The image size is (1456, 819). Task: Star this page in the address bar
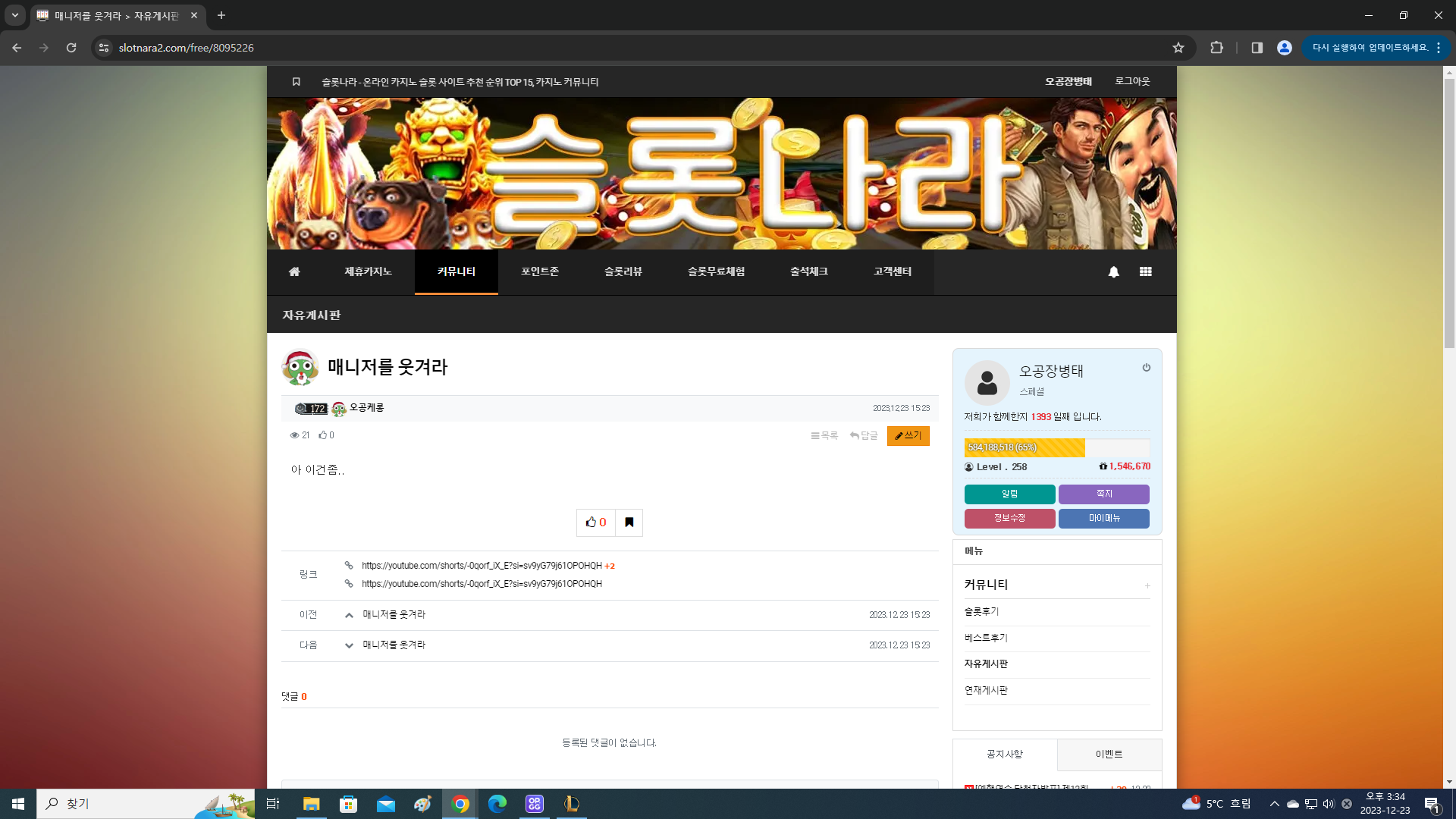1178,48
